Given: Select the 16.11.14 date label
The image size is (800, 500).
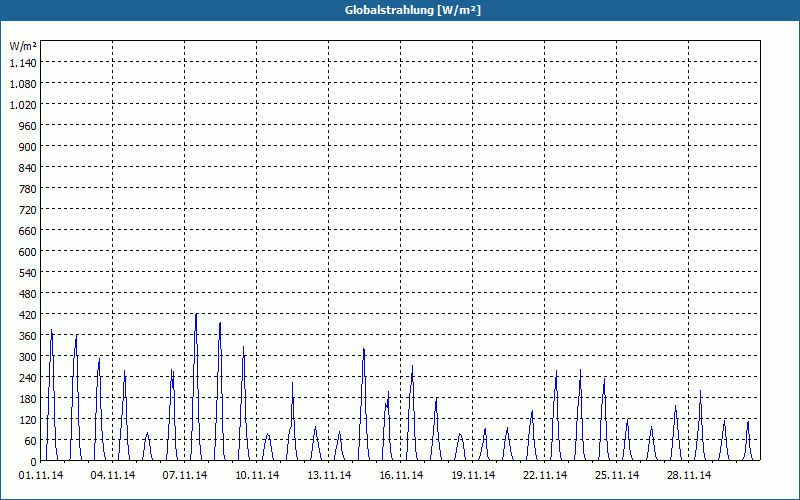Looking at the screenshot, I should pyautogui.click(x=401, y=476).
